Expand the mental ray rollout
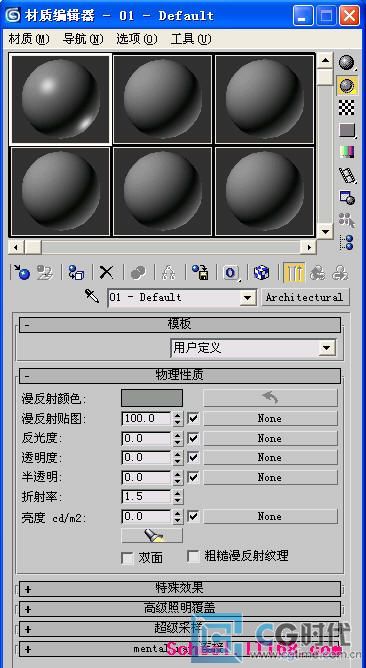Viewport: 366px width, 668px height. tap(180, 649)
